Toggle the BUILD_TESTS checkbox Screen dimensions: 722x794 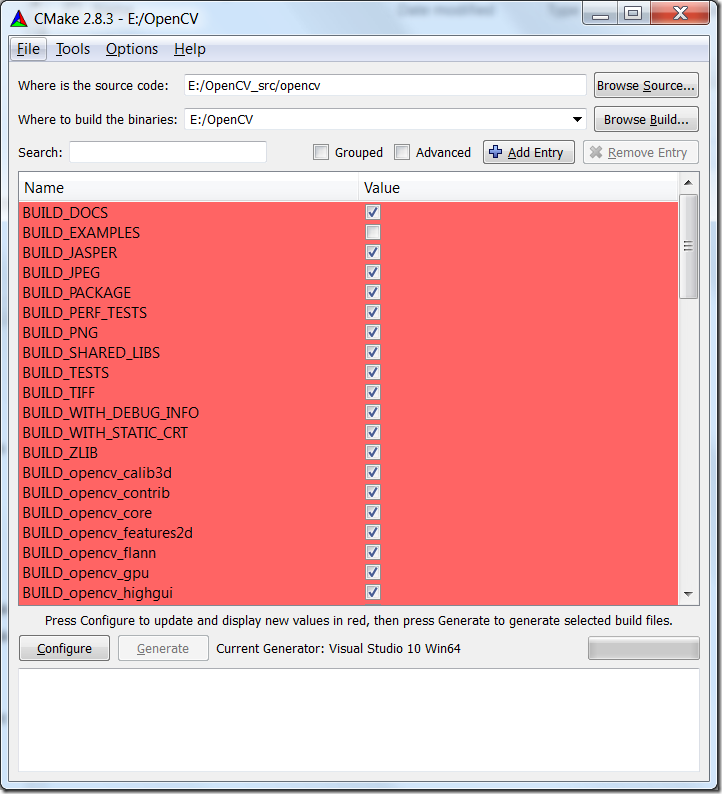click(373, 372)
